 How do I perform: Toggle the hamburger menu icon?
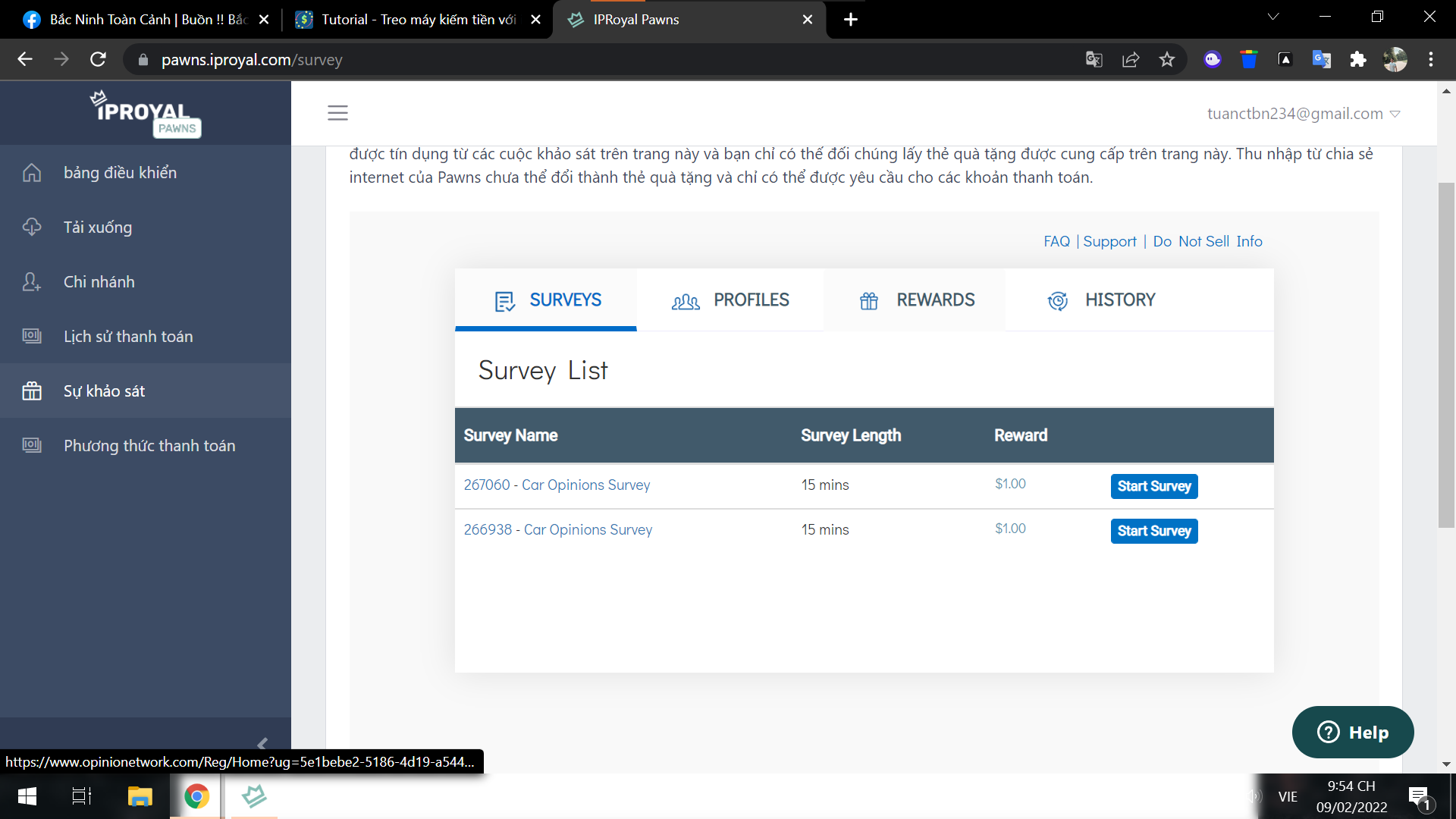(x=337, y=113)
